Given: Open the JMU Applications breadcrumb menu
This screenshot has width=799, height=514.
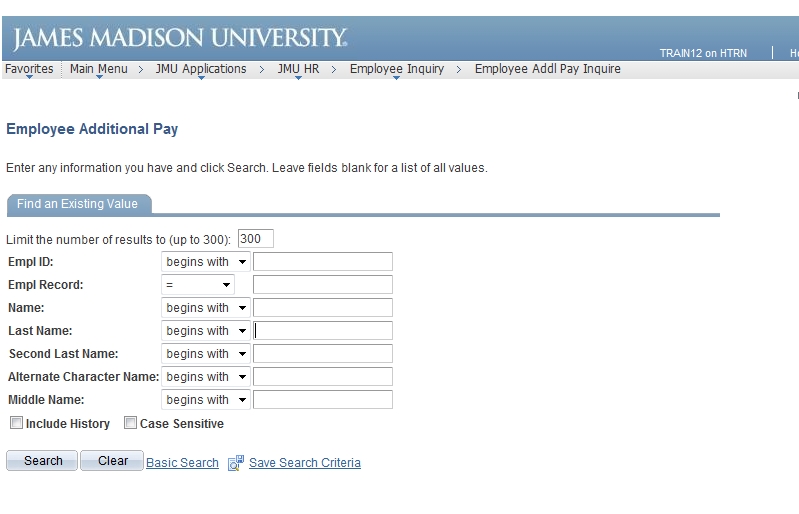Looking at the screenshot, I should (x=201, y=69).
